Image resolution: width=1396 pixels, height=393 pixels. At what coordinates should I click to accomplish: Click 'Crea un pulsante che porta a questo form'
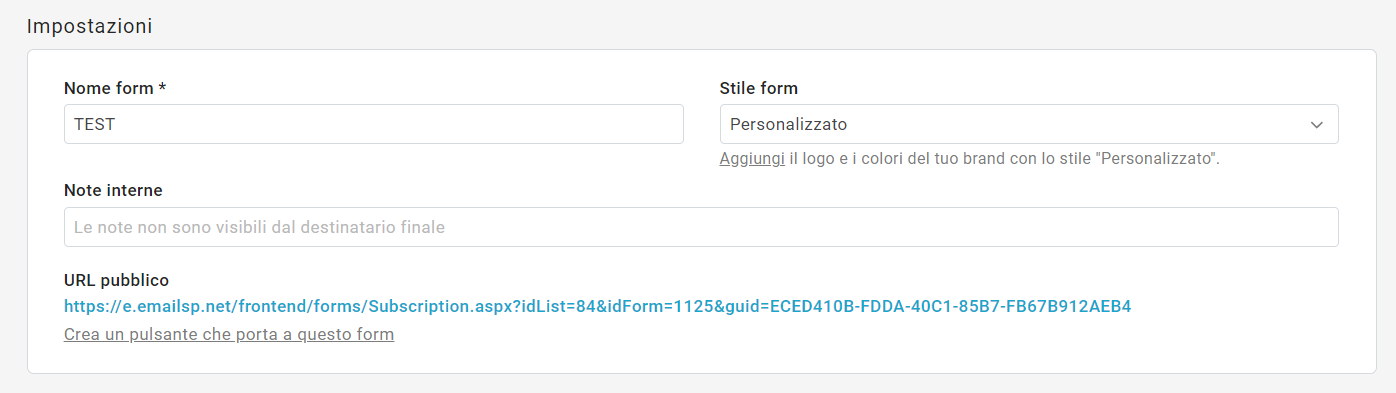click(x=229, y=334)
